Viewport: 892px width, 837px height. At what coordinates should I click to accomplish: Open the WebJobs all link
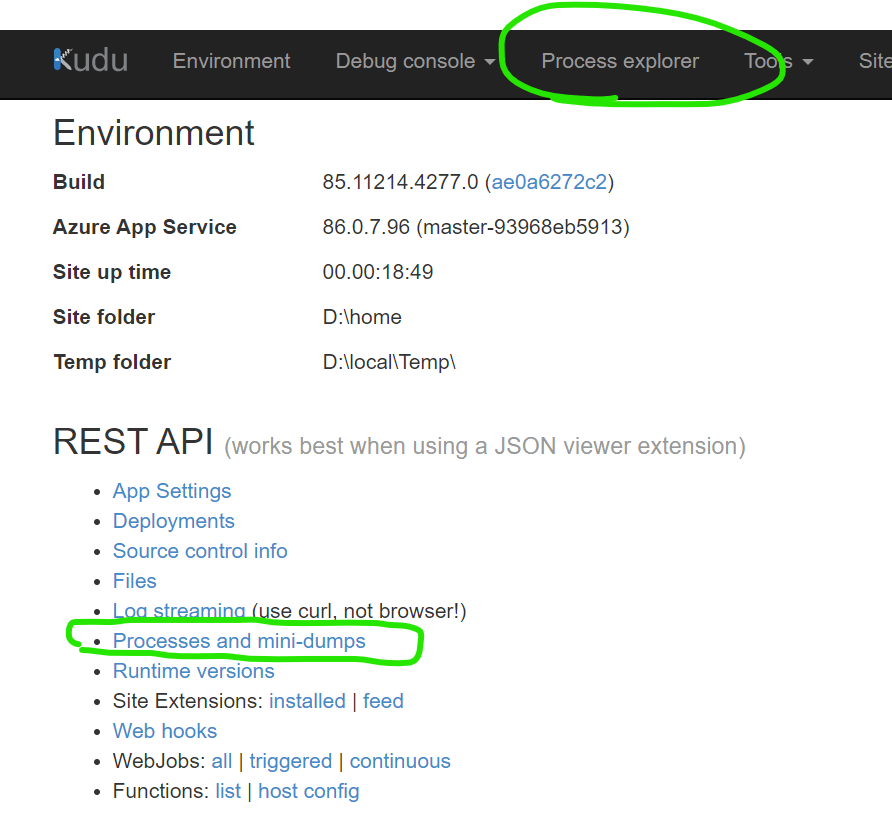(221, 761)
